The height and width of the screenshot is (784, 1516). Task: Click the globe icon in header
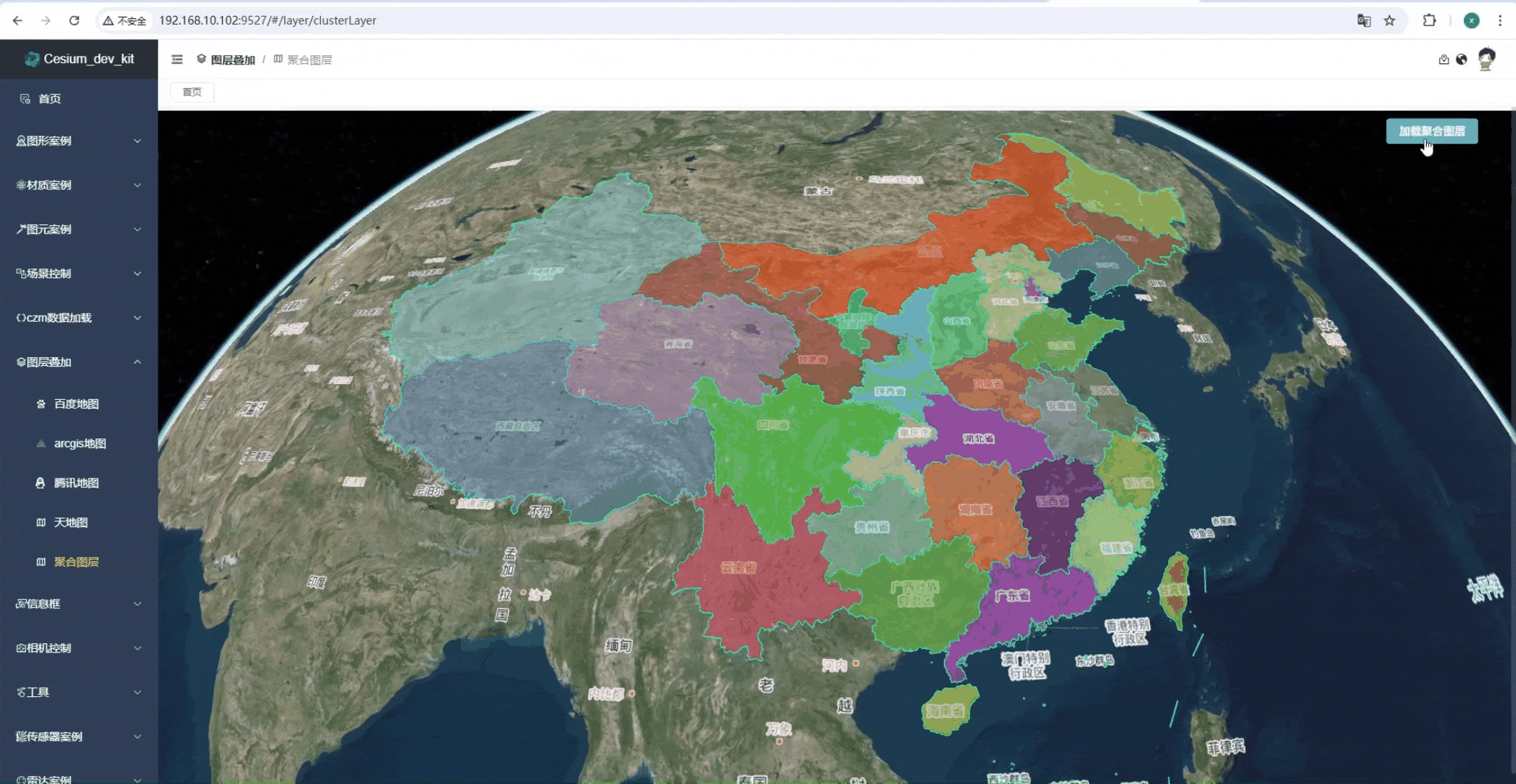[x=1462, y=60]
